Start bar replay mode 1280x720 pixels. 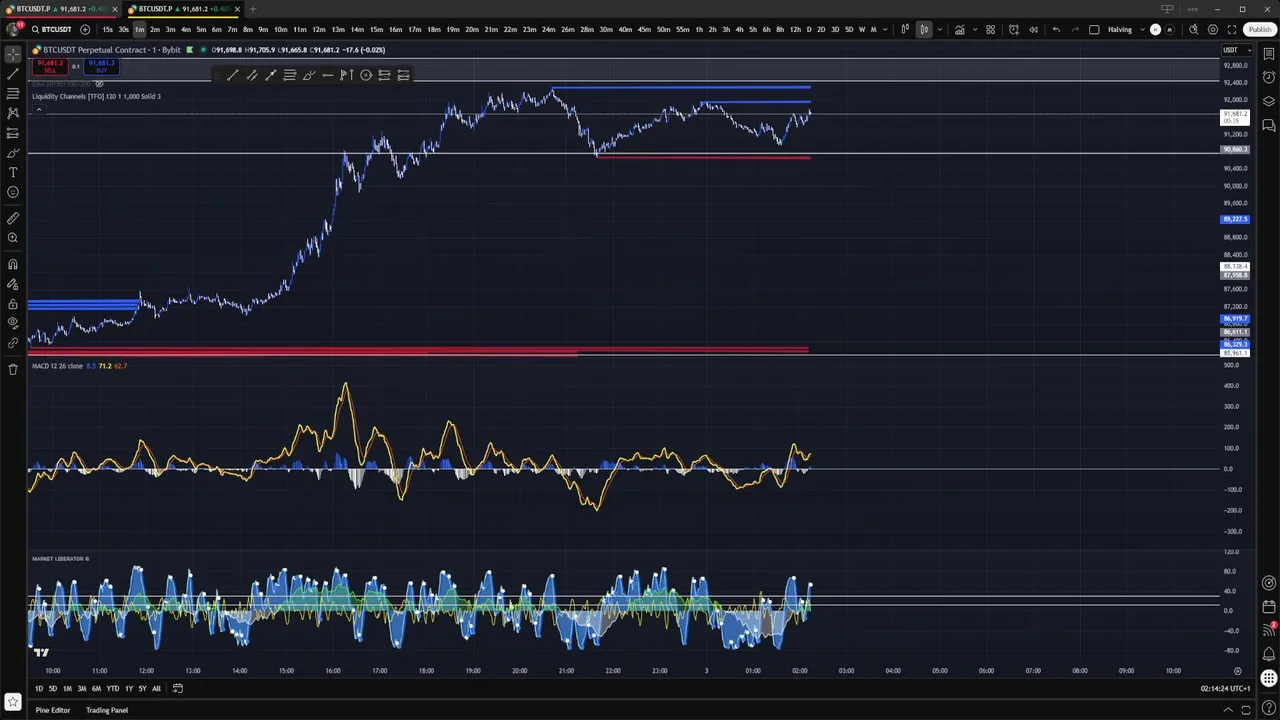pos(1033,30)
